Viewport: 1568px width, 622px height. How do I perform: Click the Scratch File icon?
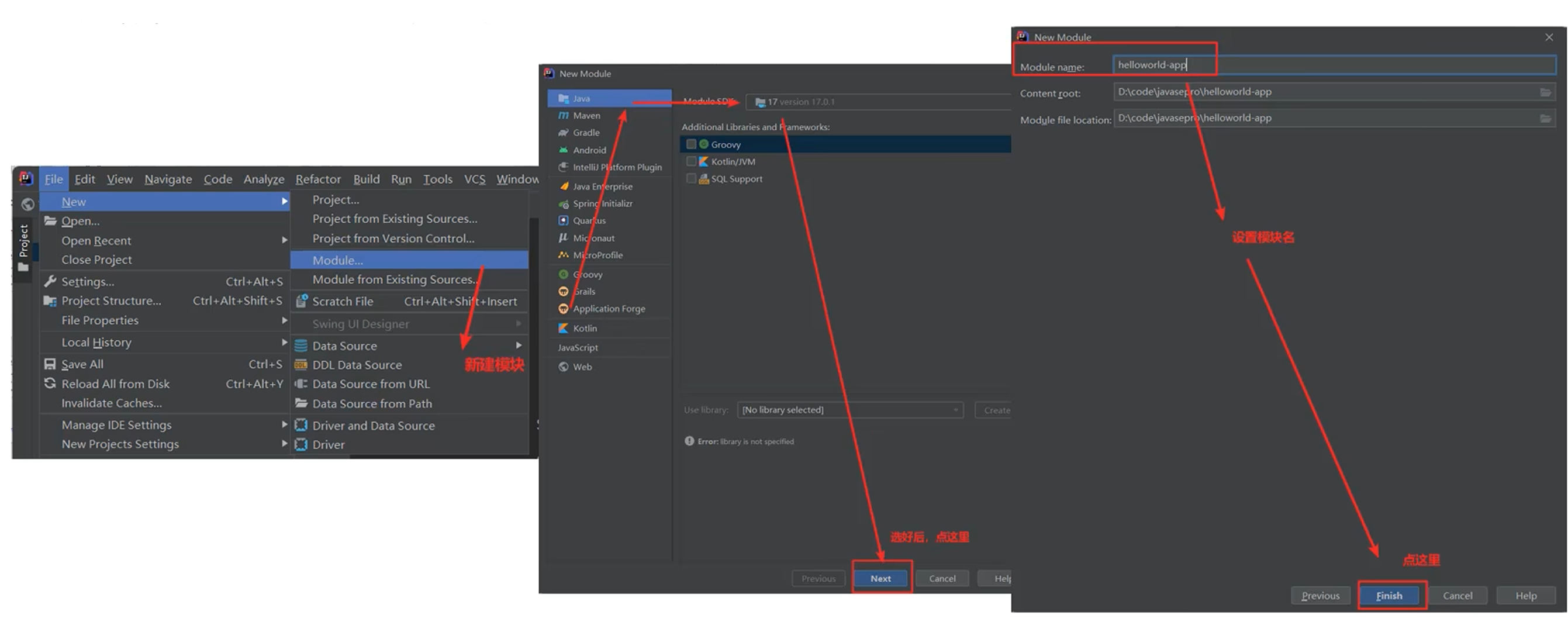pyautogui.click(x=301, y=300)
